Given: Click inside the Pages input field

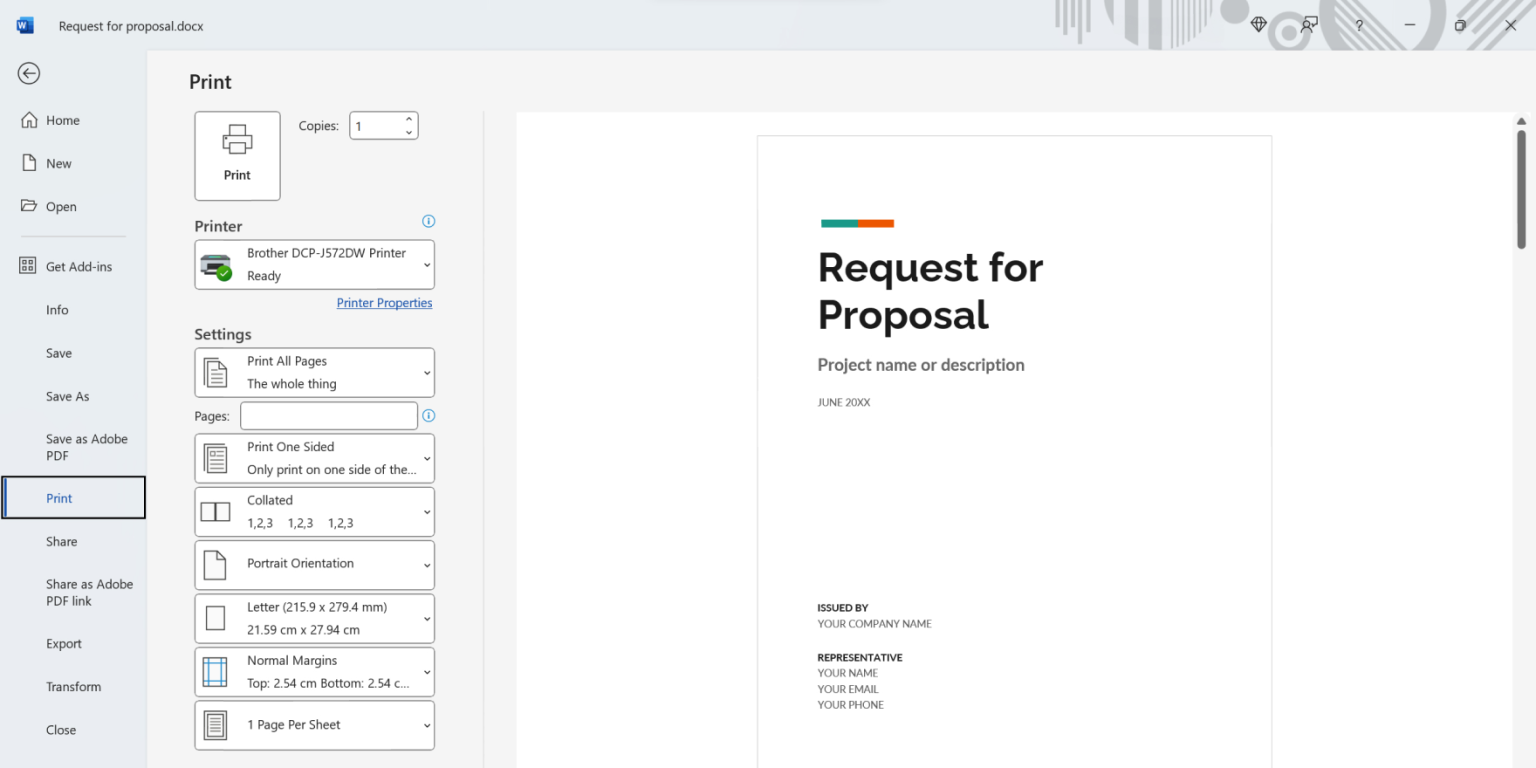Looking at the screenshot, I should [328, 415].
